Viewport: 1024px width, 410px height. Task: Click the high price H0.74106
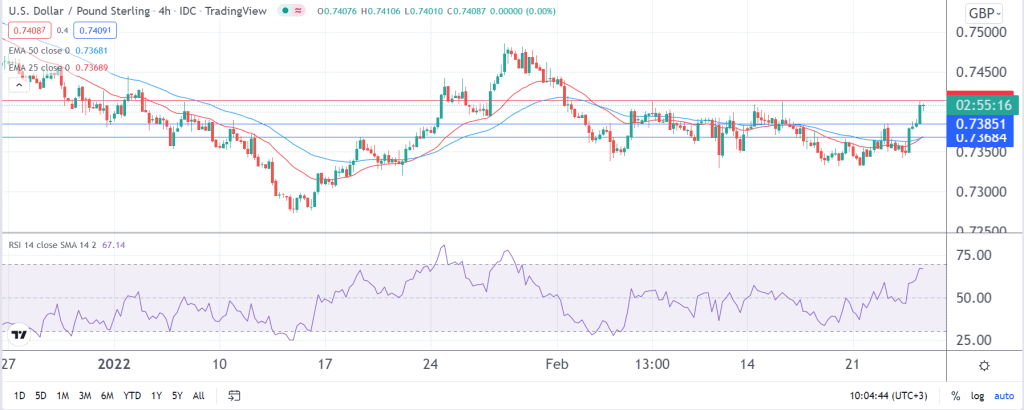pyautogui.click(x=383, y=11)
